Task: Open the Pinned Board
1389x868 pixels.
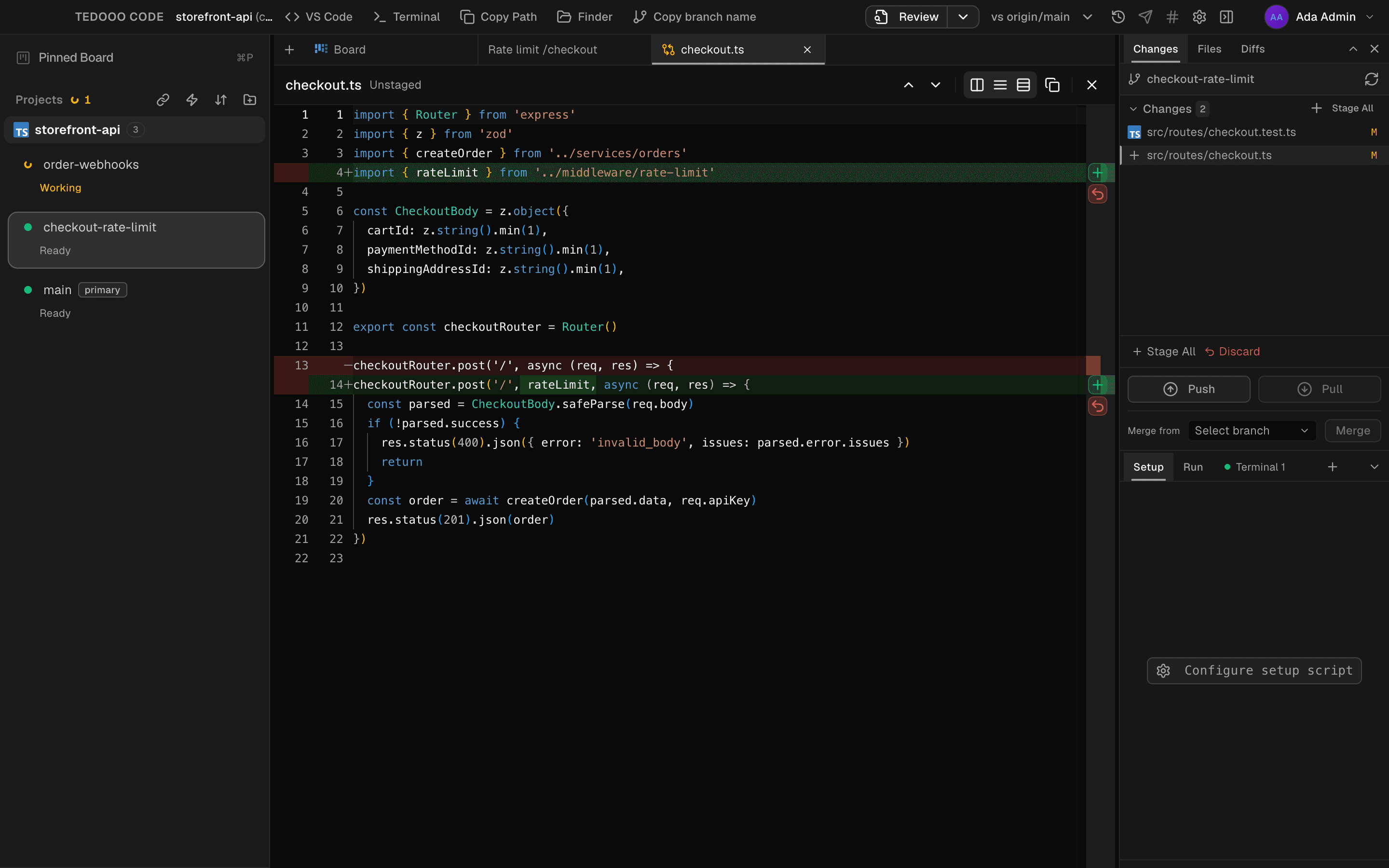Action: click(135, 57)
